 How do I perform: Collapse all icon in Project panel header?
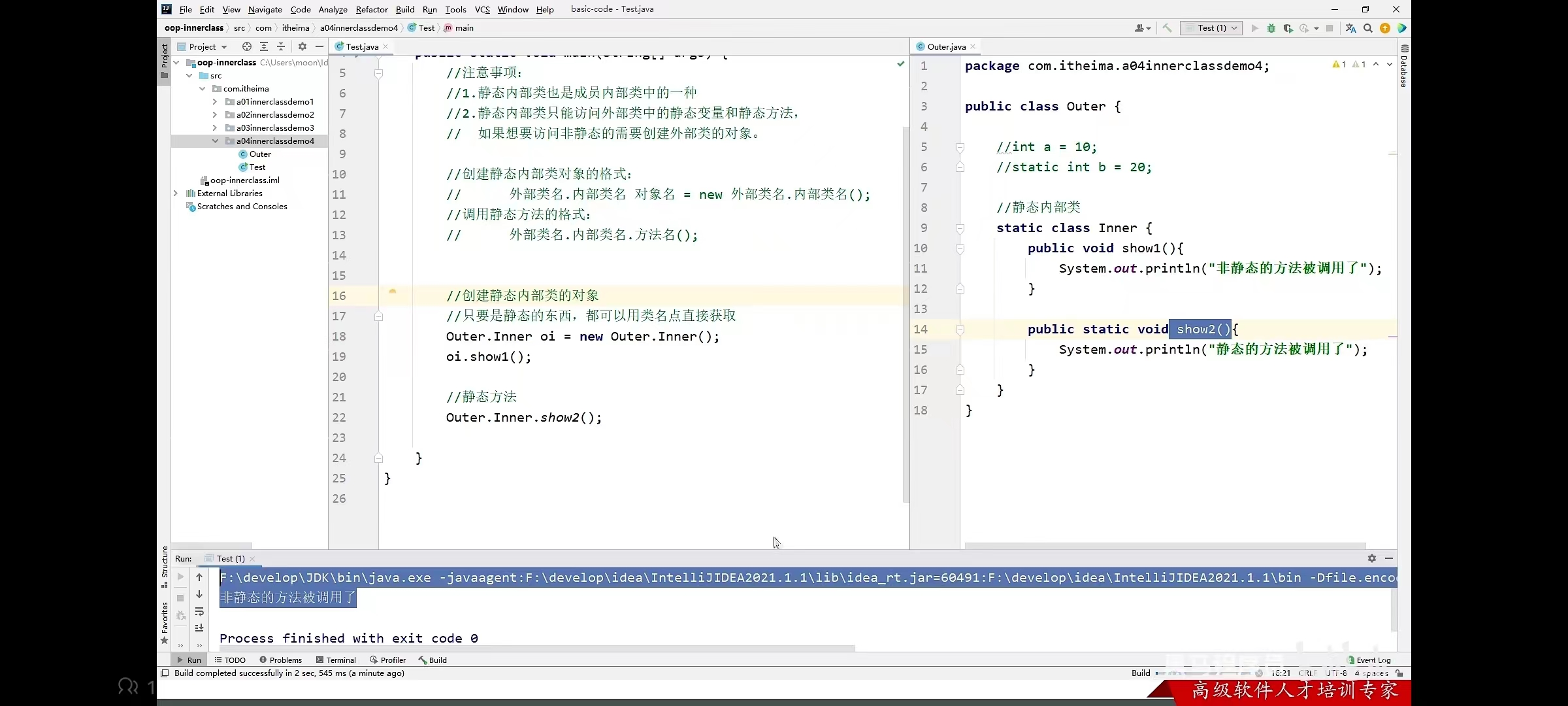point(281,46)
